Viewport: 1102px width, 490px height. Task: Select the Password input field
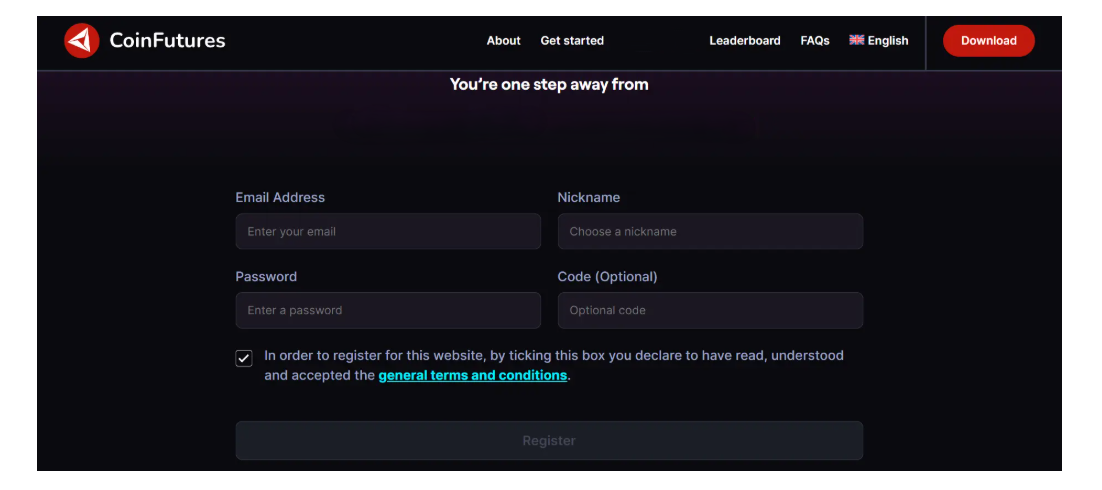[388, 310]
